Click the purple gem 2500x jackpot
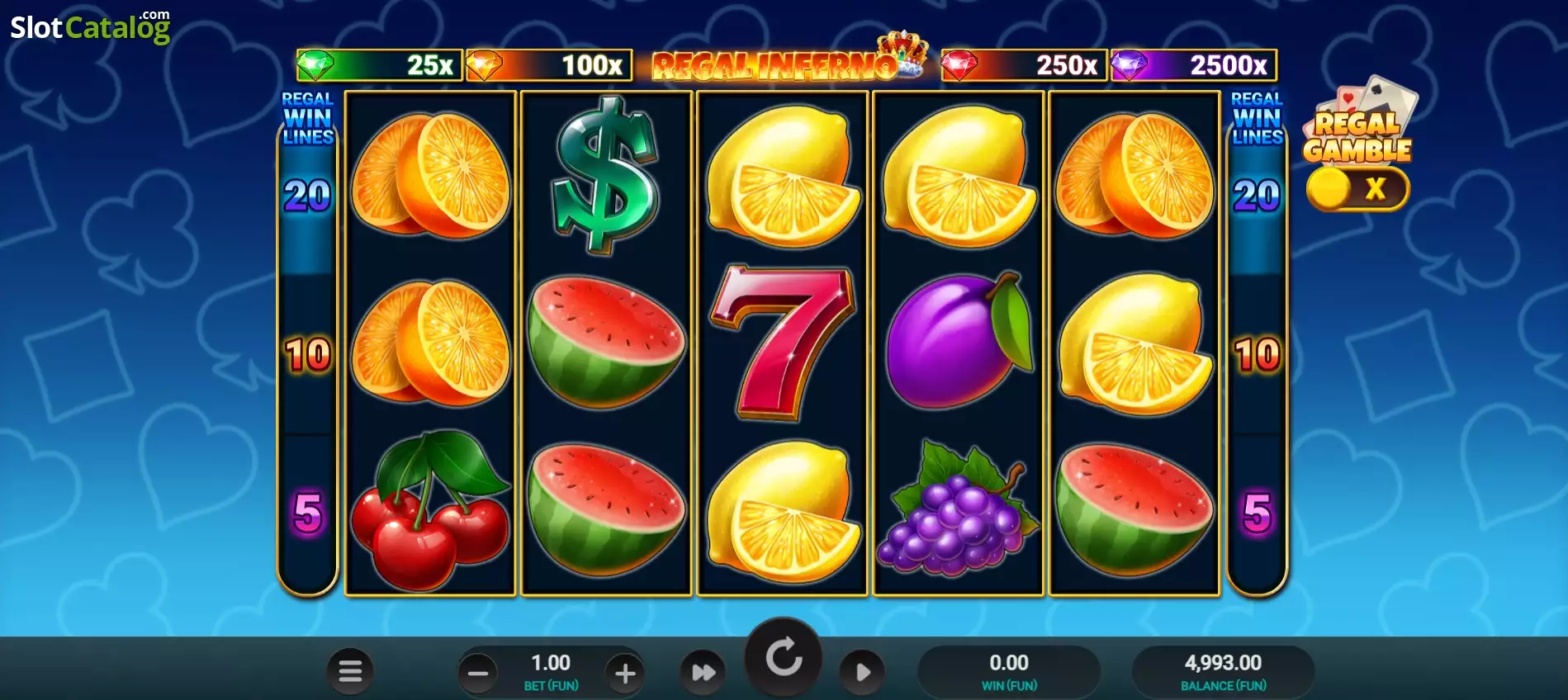Viewport: 1568px width, 700px height. point(1194,65)
